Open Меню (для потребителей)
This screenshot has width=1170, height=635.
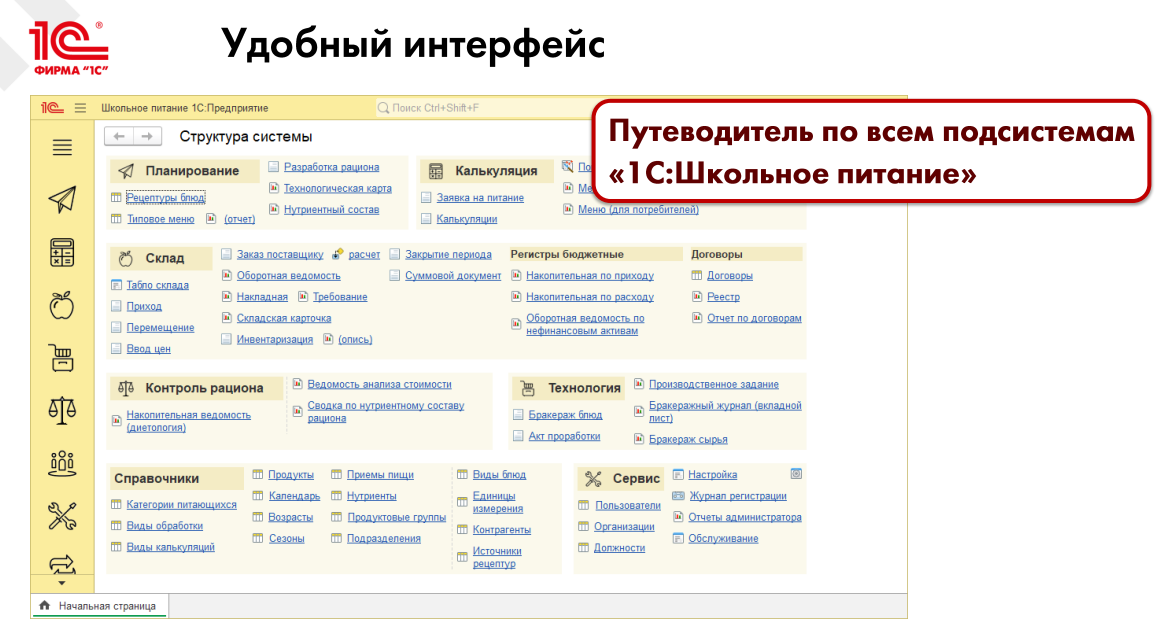point(639,210)
